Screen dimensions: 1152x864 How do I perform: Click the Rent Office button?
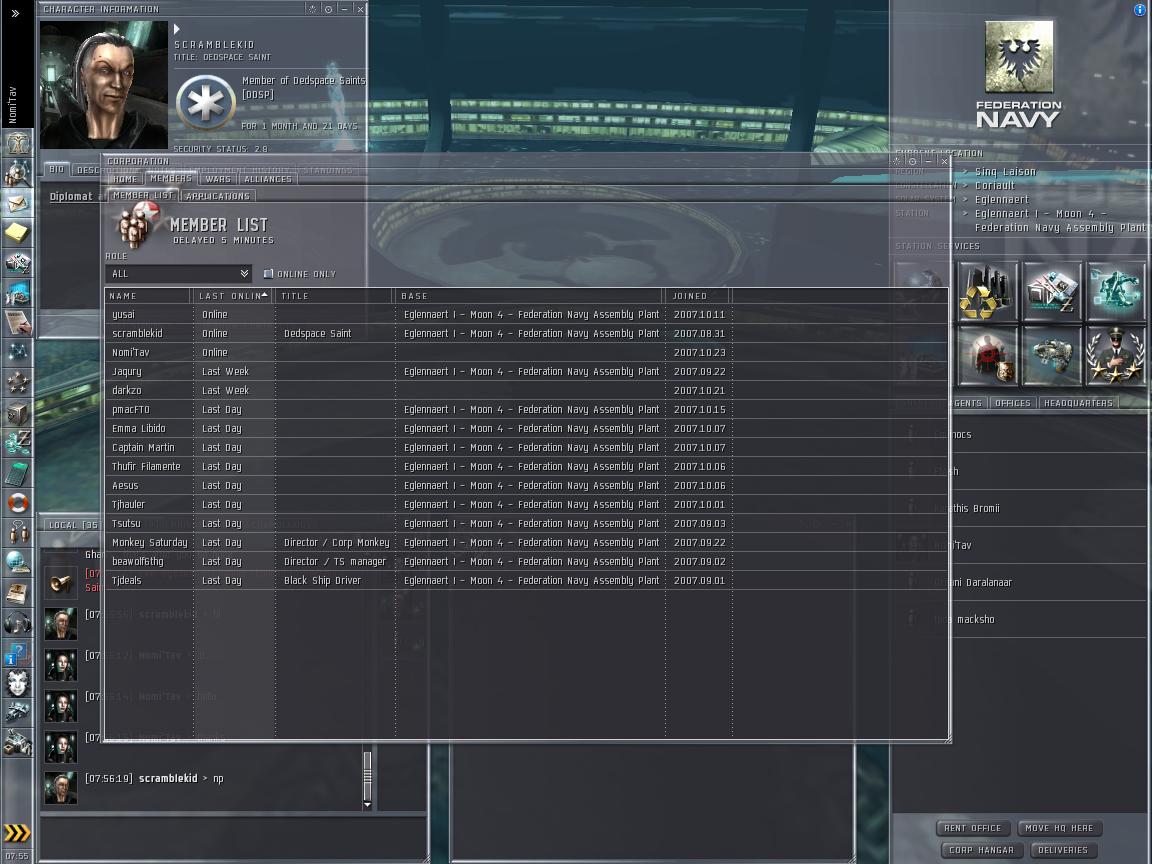tap(973, 828)
